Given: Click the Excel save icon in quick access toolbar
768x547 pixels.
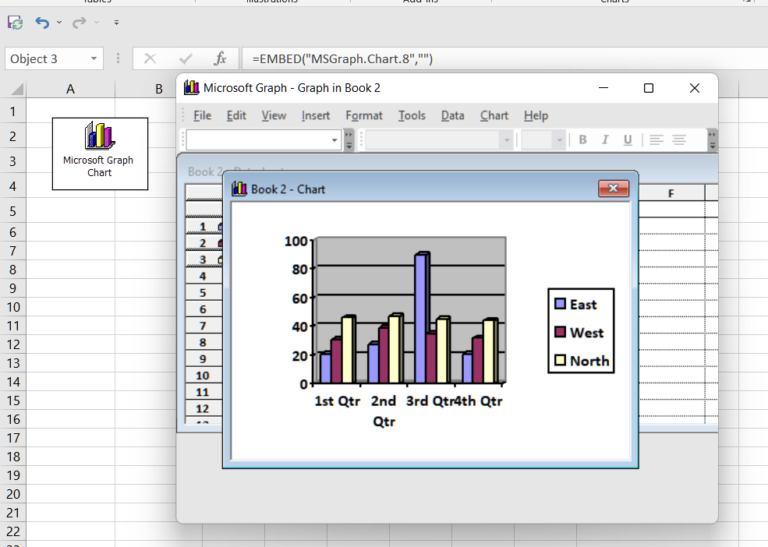Looking at the screenshot, I should pyautogui.click(x=15, y=23).
